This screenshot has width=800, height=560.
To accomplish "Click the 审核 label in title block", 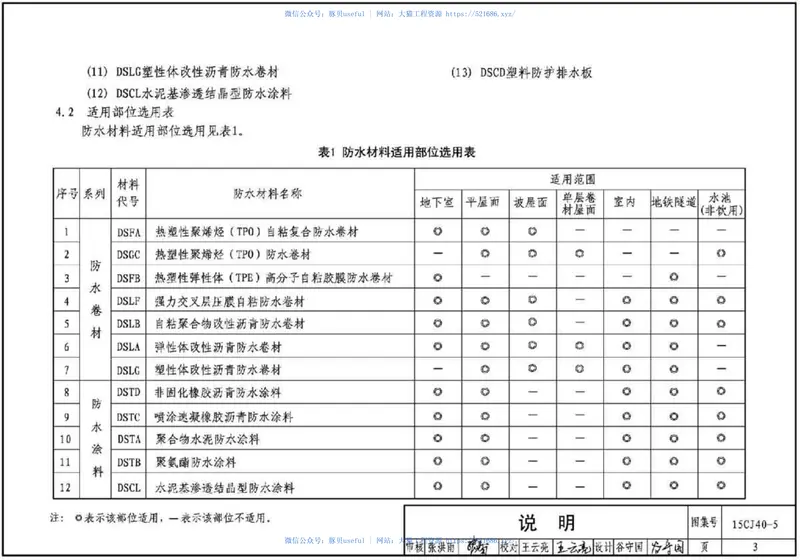I will pos(415,548).
